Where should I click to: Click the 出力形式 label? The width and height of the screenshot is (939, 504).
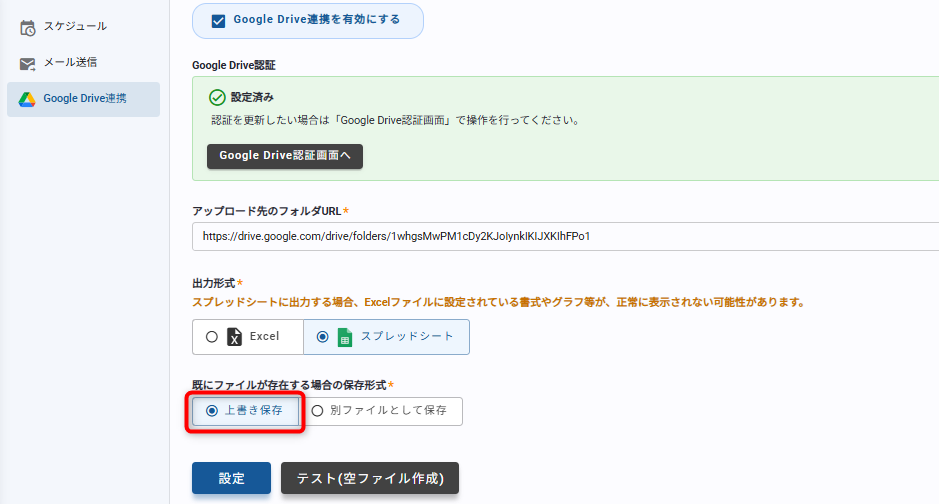(x=214, y=283)
